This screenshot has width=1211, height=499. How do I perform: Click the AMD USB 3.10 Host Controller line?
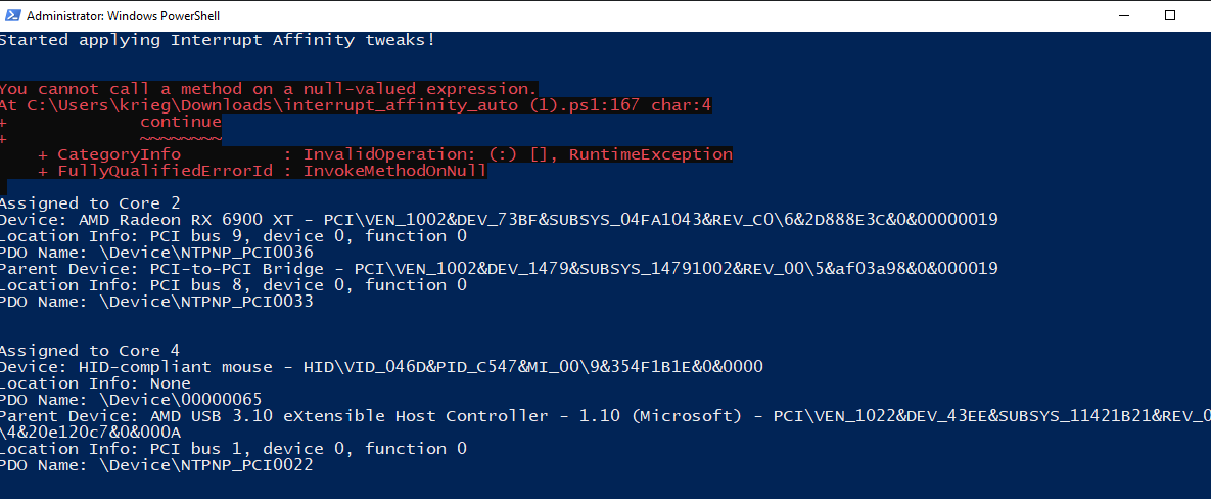pyautogui.click(x=600, y=415)
